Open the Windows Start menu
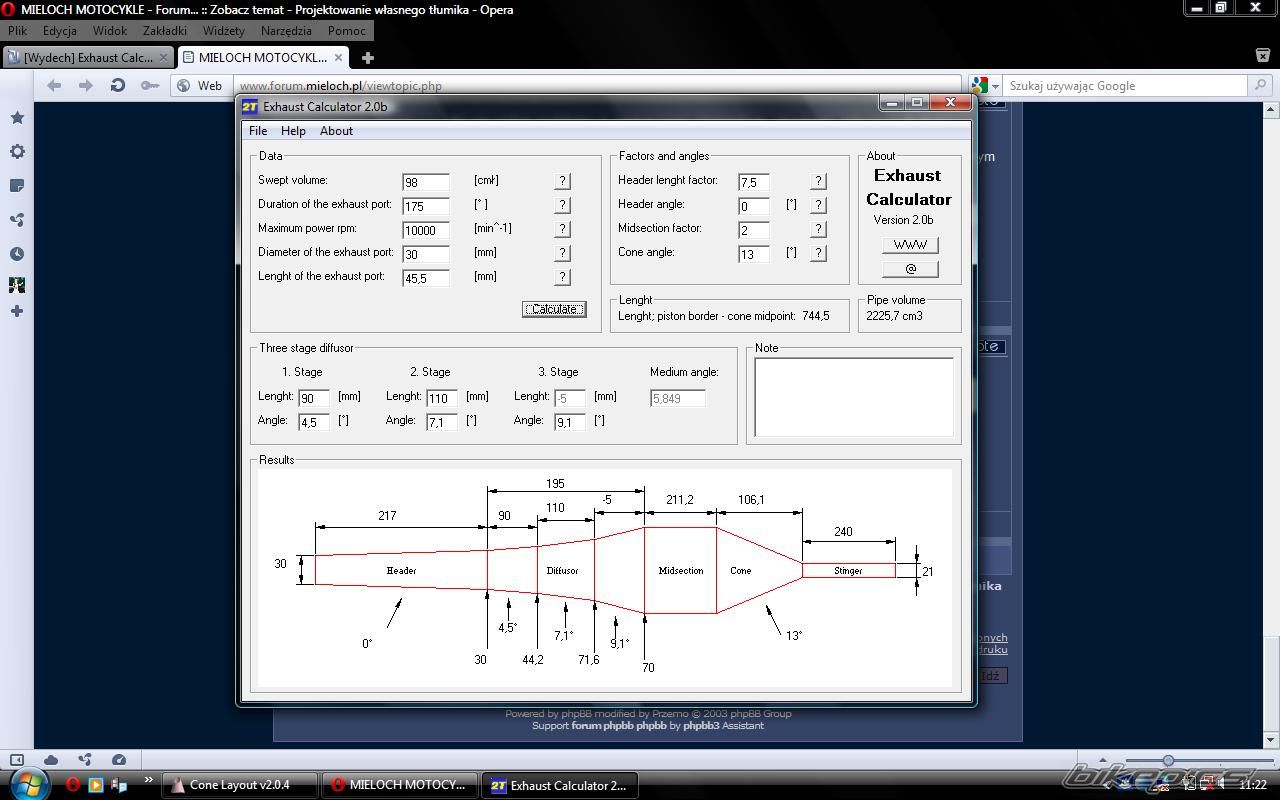This screenshot has width=1280, height=800. click(x=27, y=784)
